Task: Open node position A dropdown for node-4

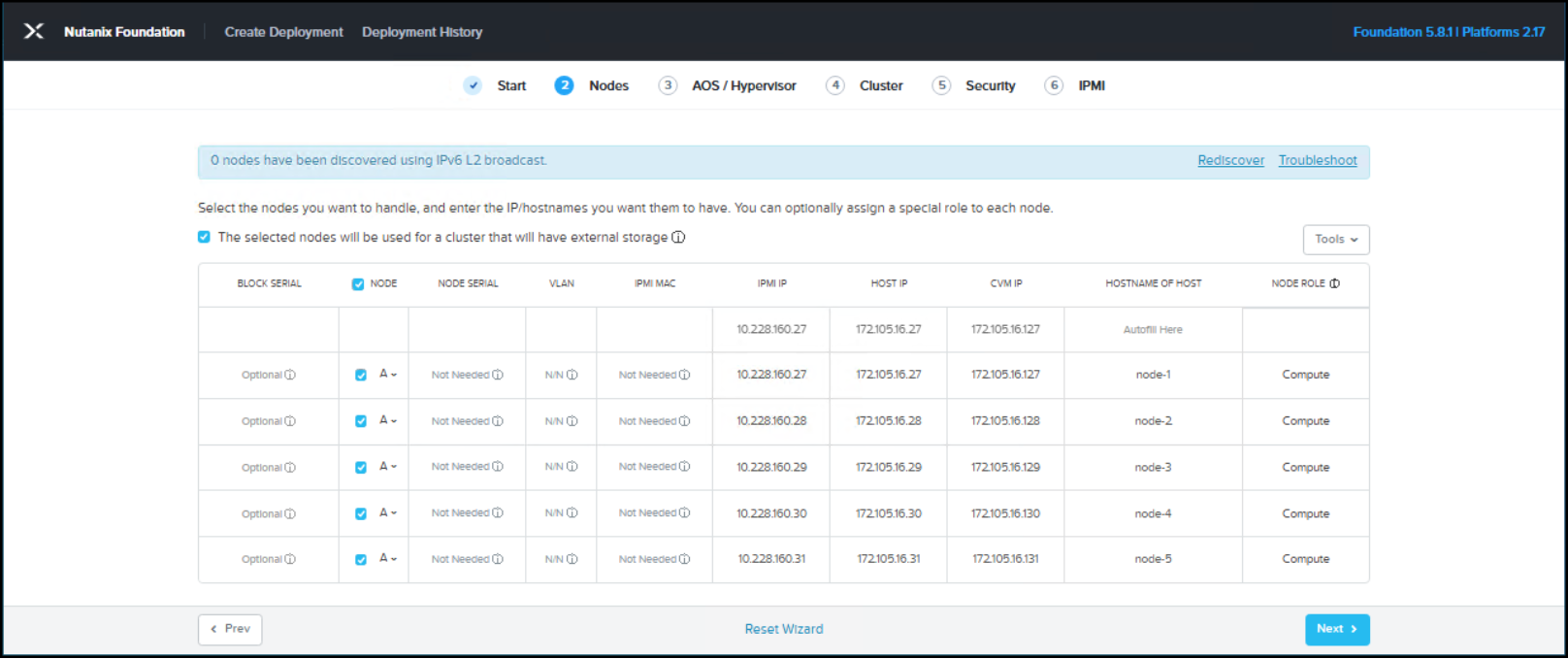Action: 388,512
